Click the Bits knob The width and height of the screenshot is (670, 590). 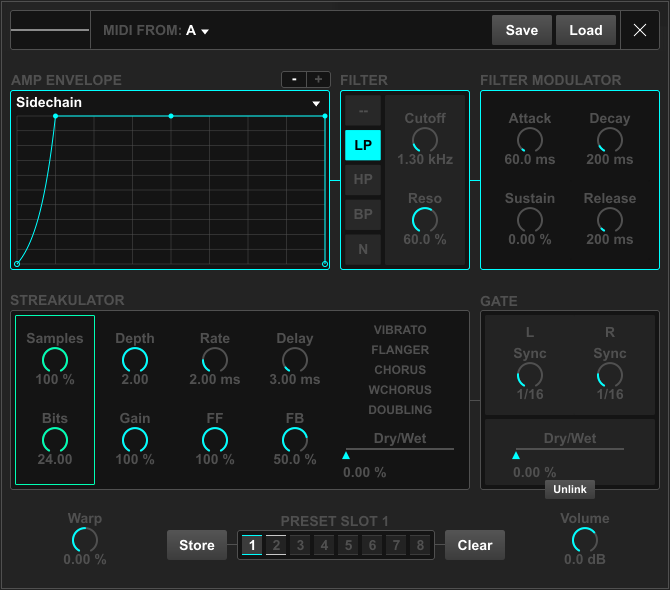click(x=55, y=440)
